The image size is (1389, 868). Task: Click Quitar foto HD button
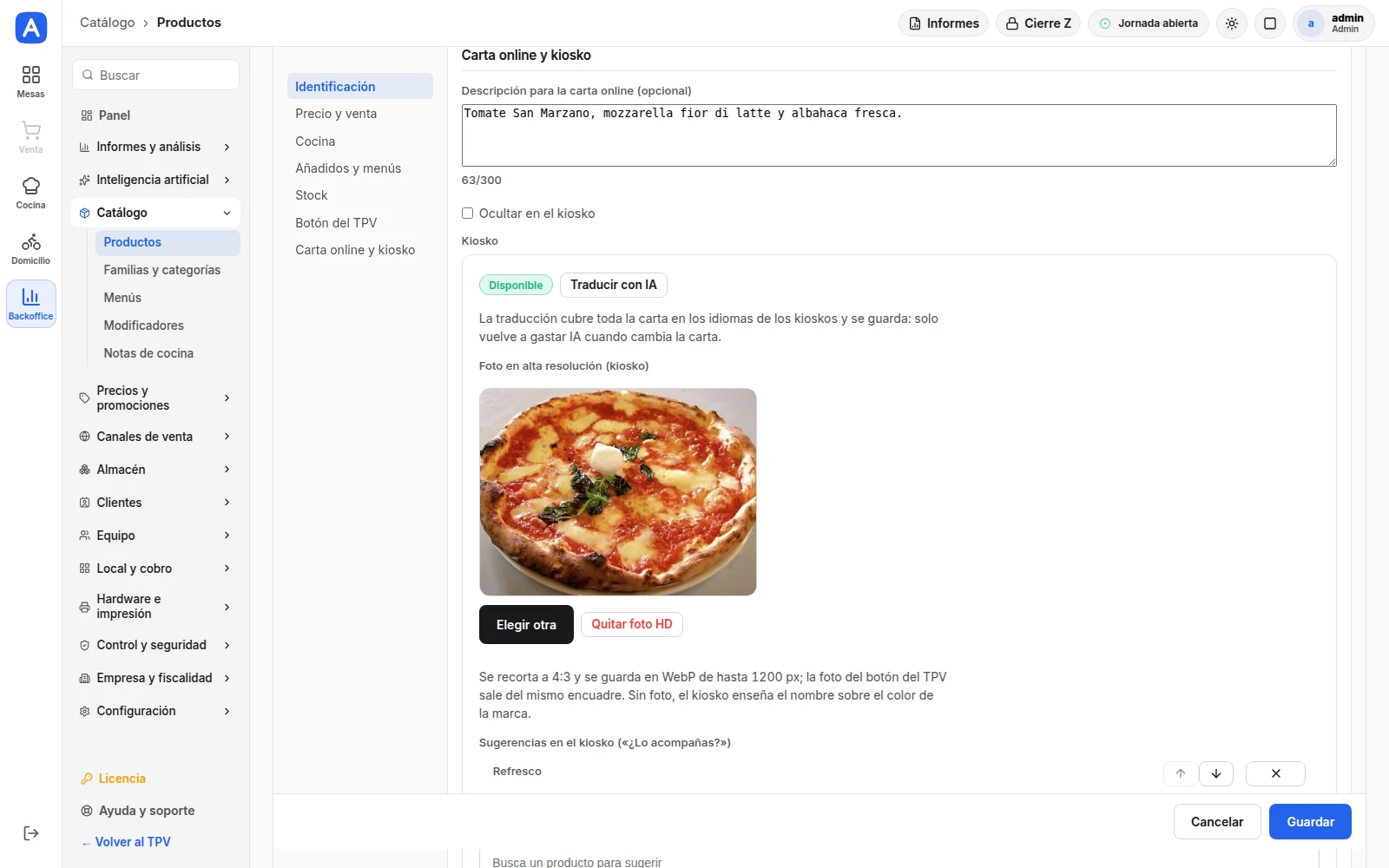pyautogui.click(x=632, y=624)
